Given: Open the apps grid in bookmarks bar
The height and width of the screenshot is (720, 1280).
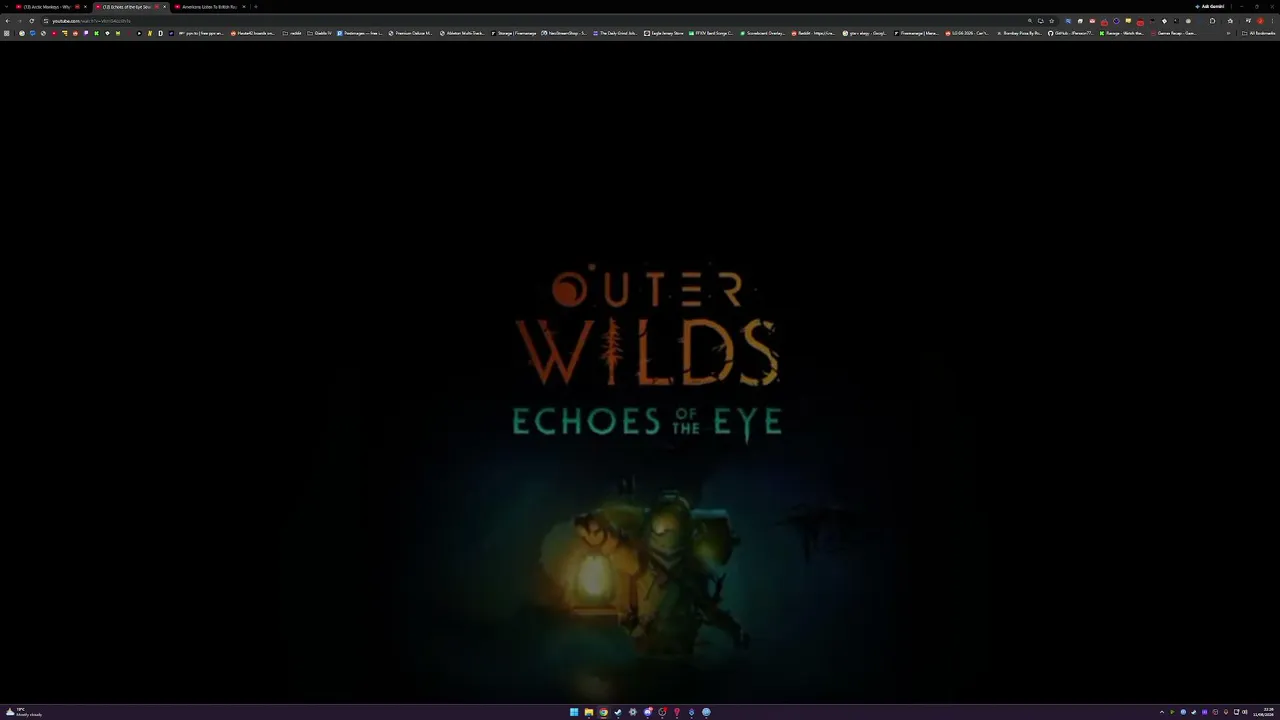Looking at the screenshot, I should pos(7,33).
